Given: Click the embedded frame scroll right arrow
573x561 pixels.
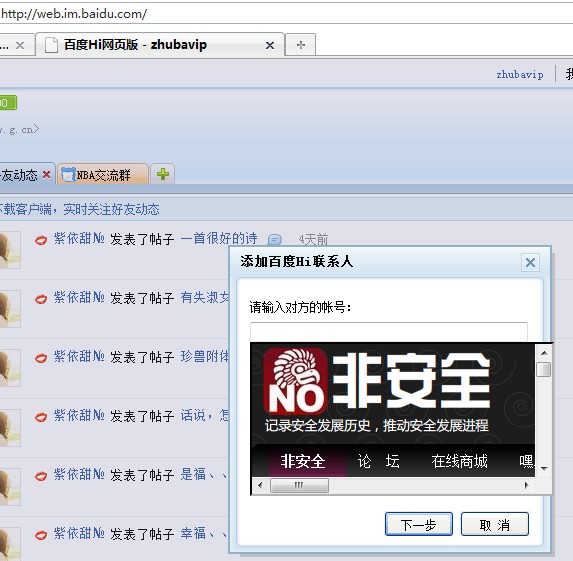Looking at the screenshot, I should tap(527, 485).
